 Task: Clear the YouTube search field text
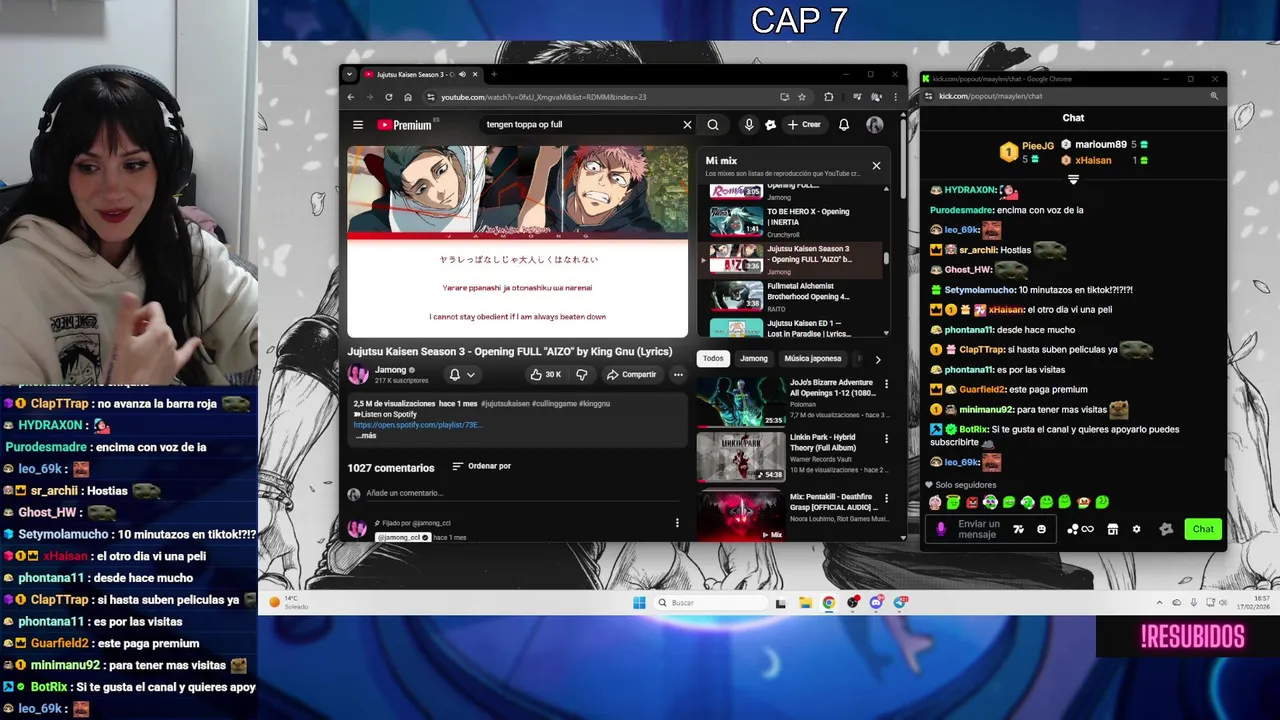coord(687,125)
